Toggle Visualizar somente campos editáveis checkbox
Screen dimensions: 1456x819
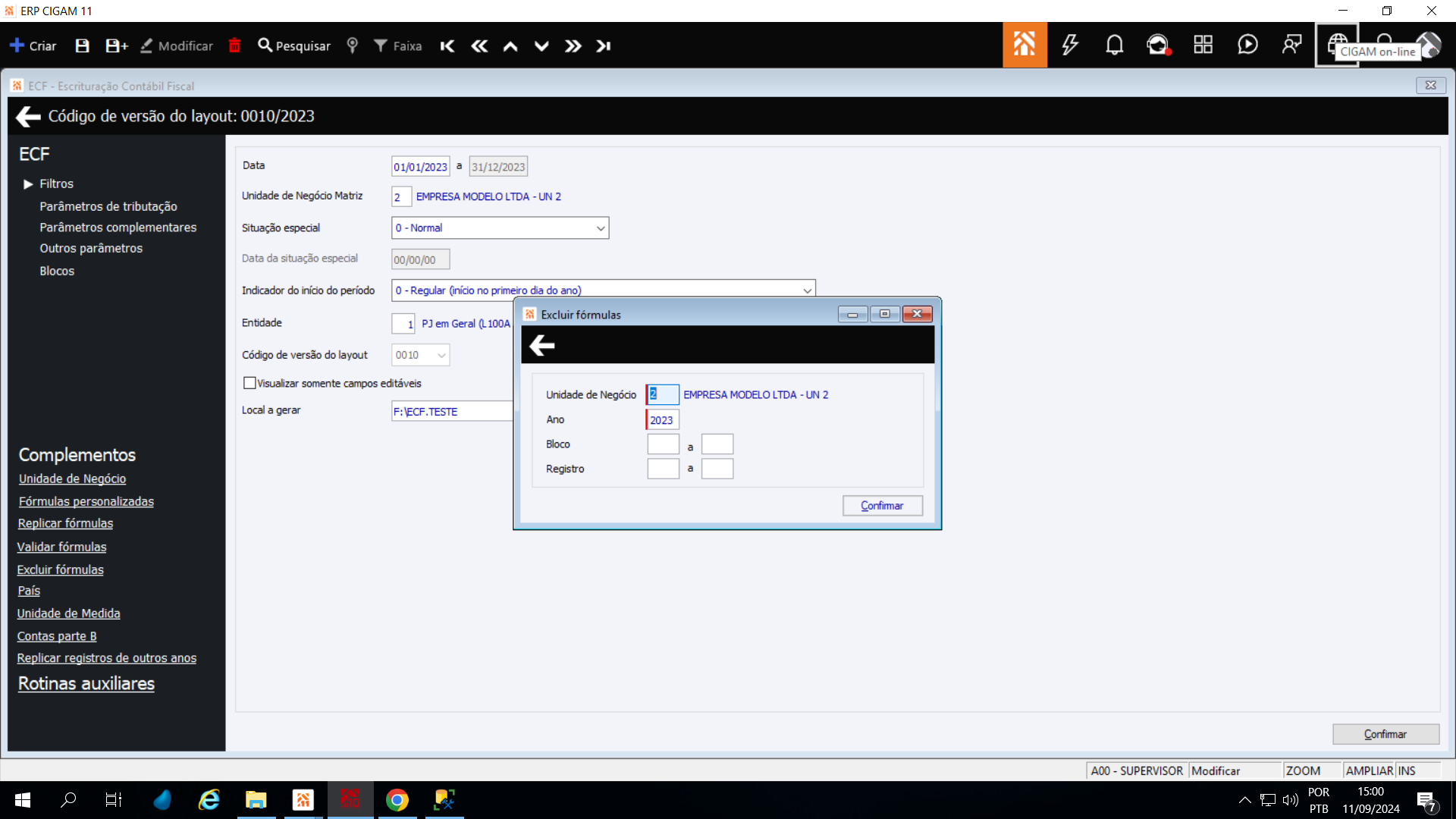coord(249,383)
